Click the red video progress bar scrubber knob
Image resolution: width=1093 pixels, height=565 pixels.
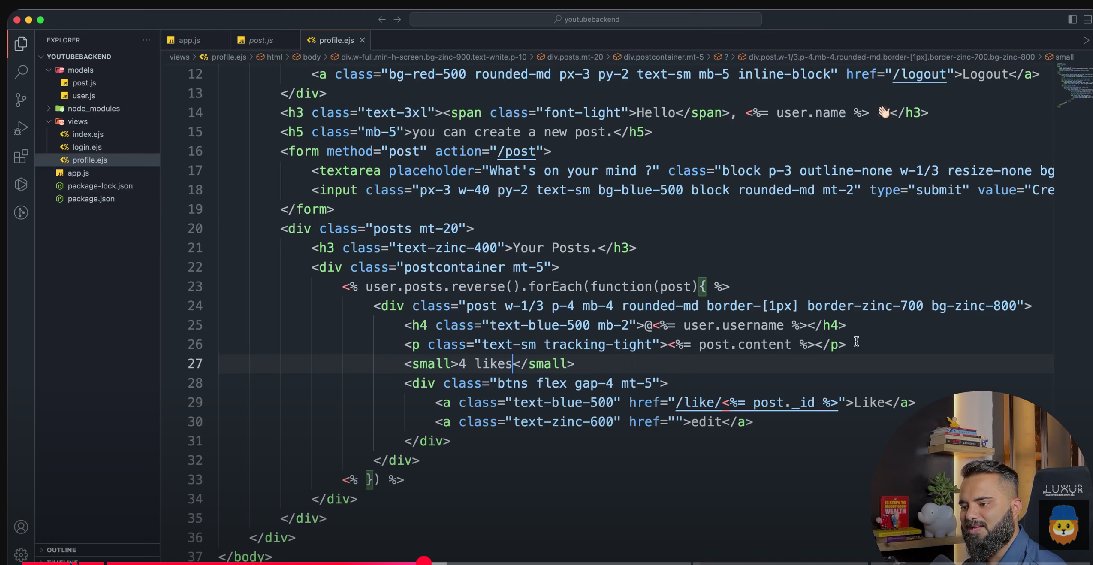click(423, 561)
